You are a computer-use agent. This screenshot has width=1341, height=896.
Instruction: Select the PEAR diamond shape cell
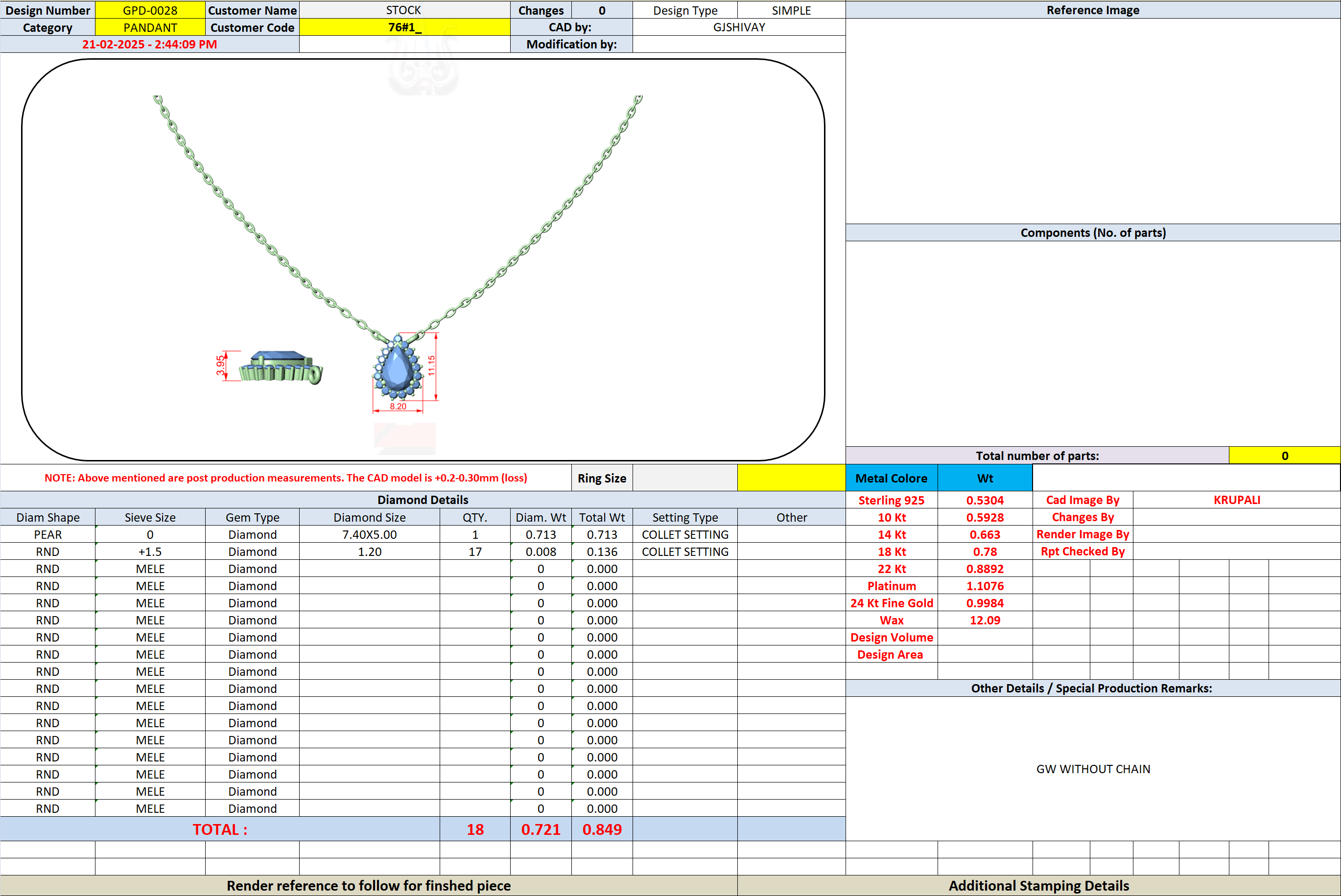coord(47,534)
